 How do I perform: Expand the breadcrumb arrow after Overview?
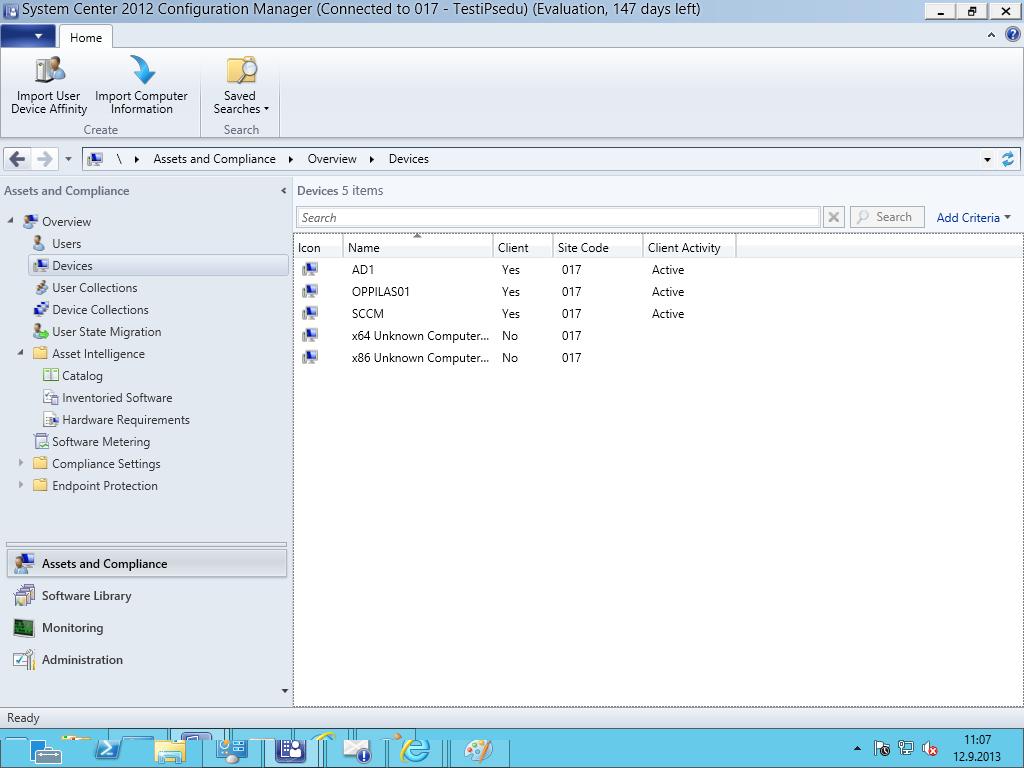click(372, 159)
